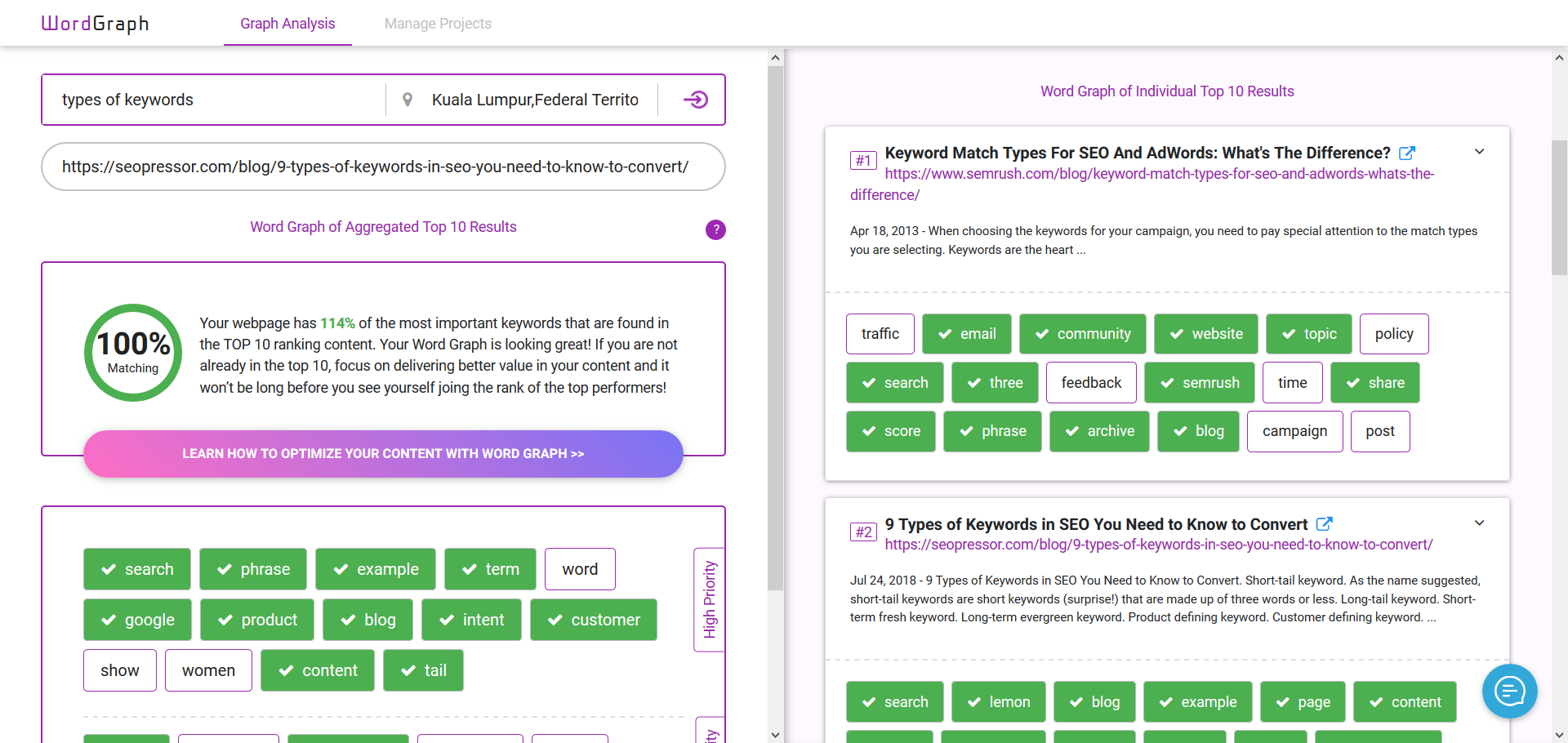The width and height of the screenshot is (1568, 743).
Task: Toggle 'example' keyword in aggregated graph
Action: (376, 569)
